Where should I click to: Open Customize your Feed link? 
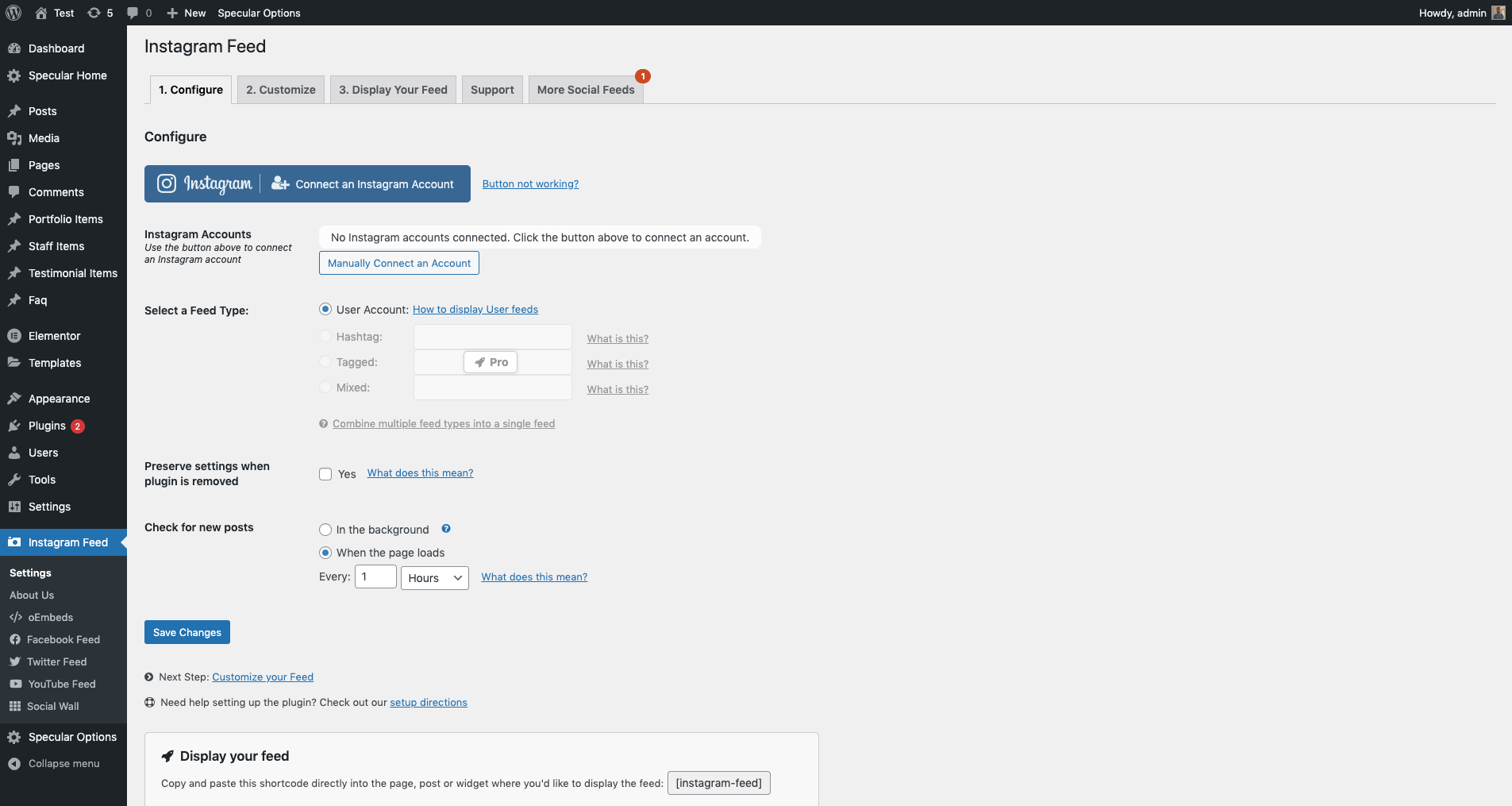(x=263, y=677)
